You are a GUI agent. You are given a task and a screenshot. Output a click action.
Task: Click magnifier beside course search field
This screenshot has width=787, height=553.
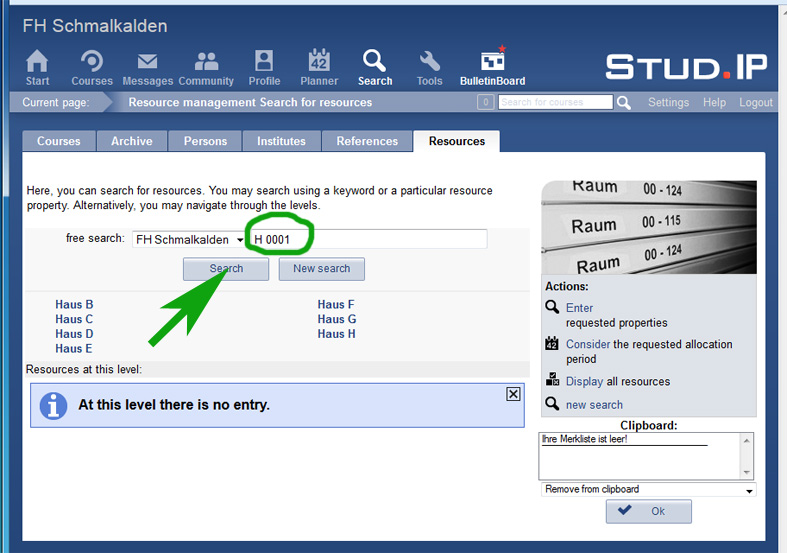pos(623,103)
